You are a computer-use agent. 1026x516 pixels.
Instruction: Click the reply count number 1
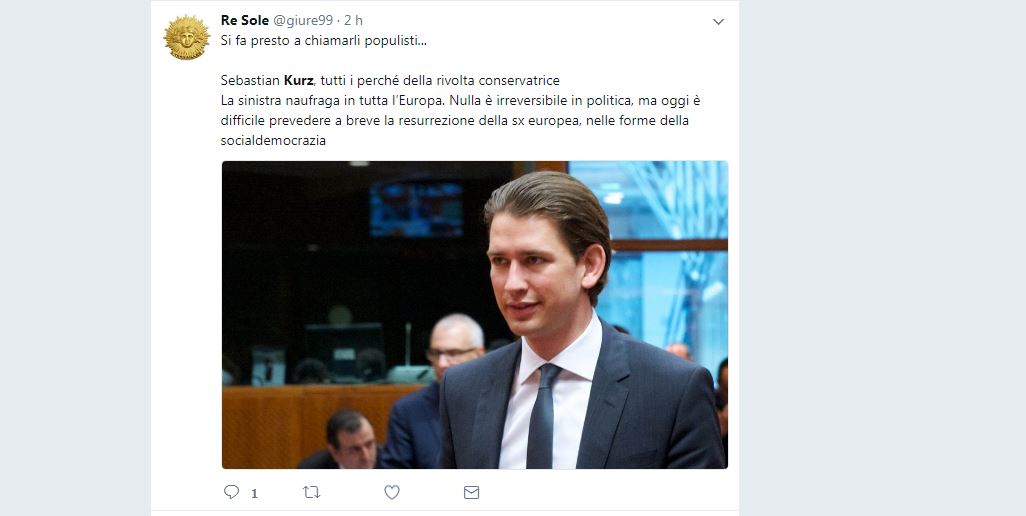click(254, 493)
